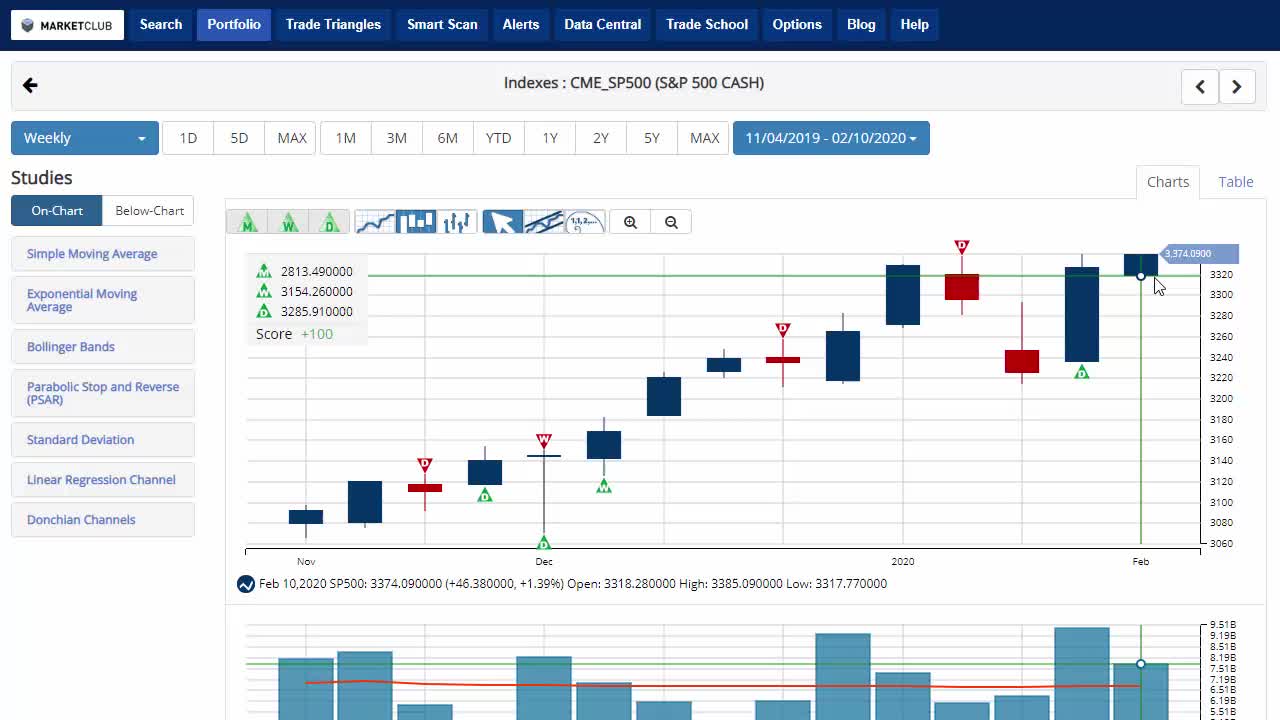Select the cursor pointer tool
The width and height of the screenshot is (1280, 720).
pos(503,222)
